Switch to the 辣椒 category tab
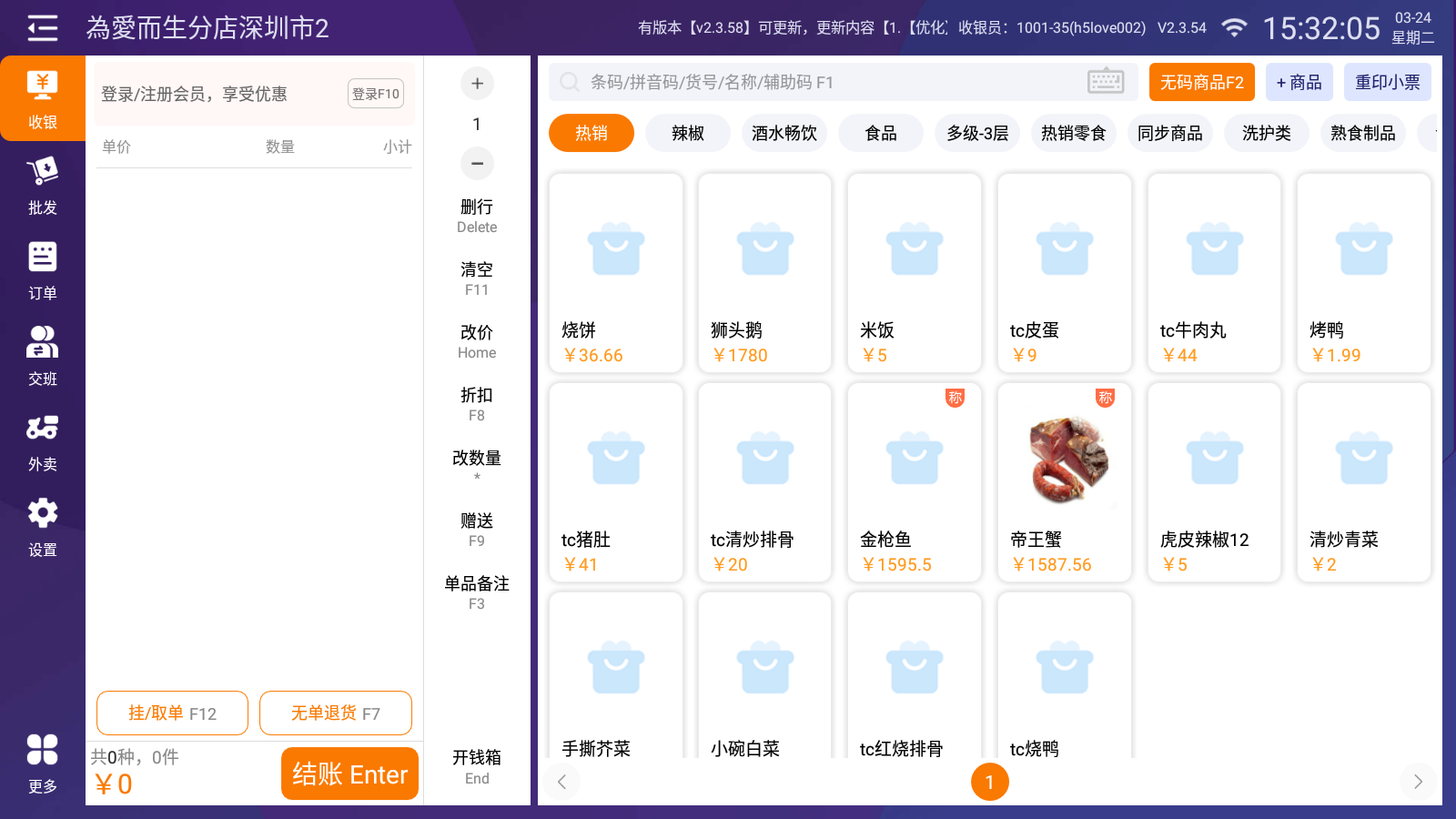The width and height of the screenshot is (1456, 819). coord(688,134)
